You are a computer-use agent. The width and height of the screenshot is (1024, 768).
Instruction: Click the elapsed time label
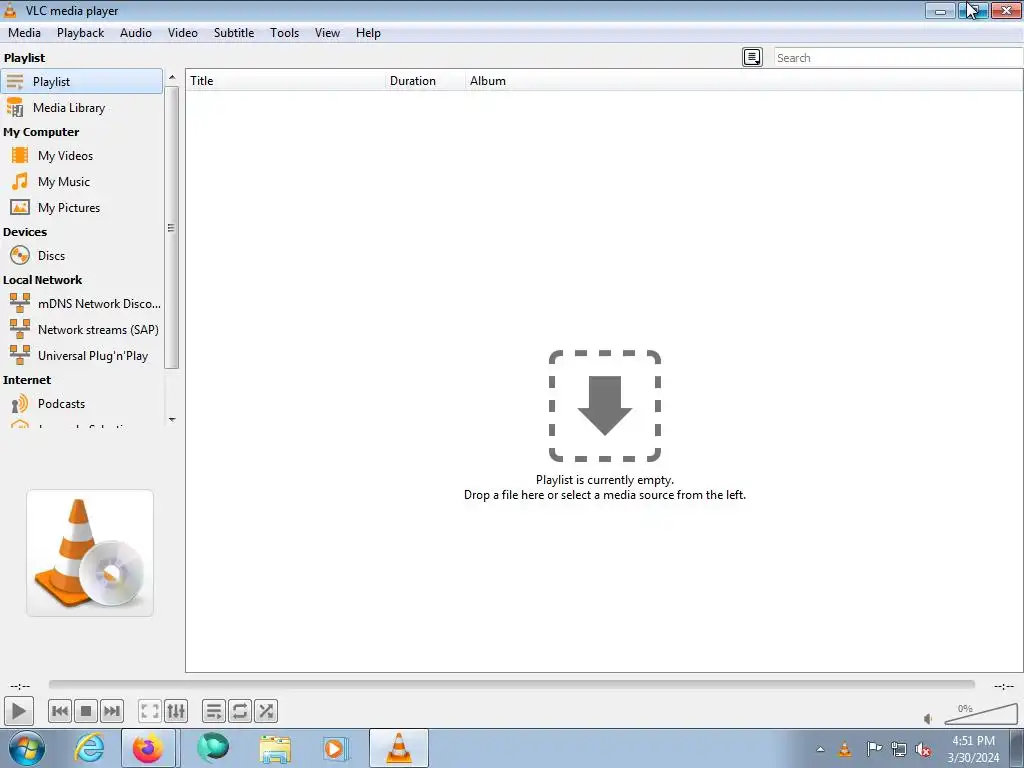click(20, 686)
